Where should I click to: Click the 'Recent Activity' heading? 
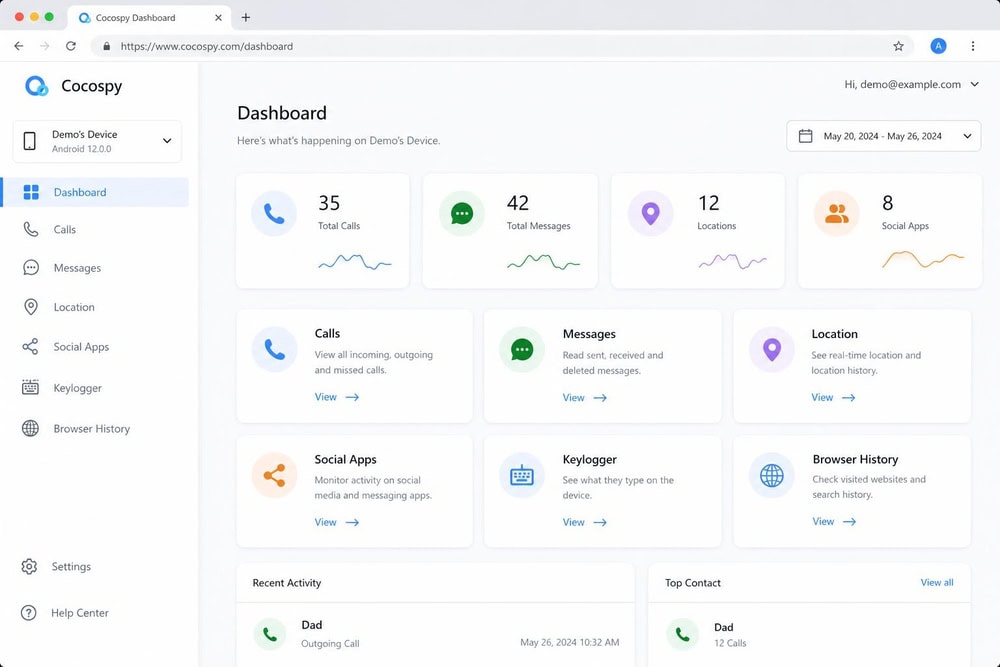pyautogui.click(x=287, y=583)
